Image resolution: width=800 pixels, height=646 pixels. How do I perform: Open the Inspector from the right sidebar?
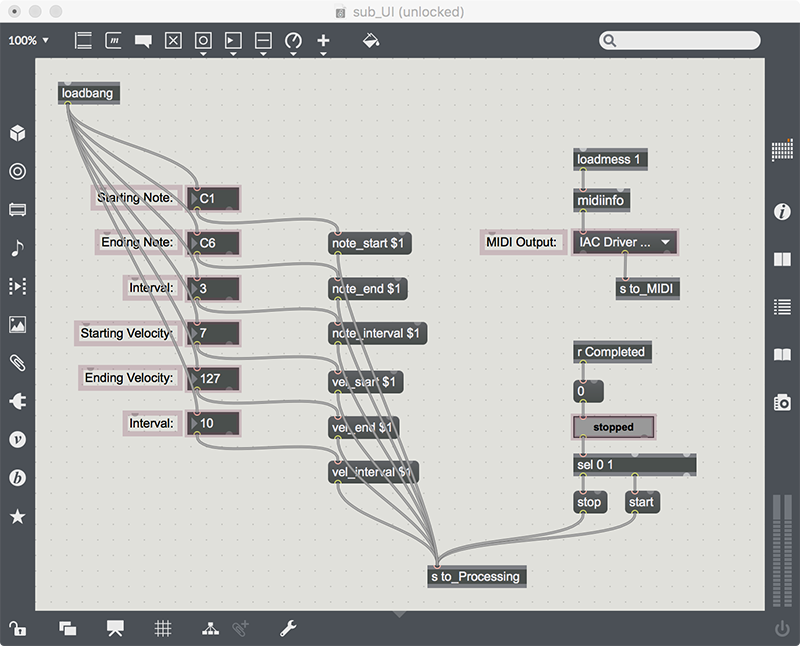point(782,211)
